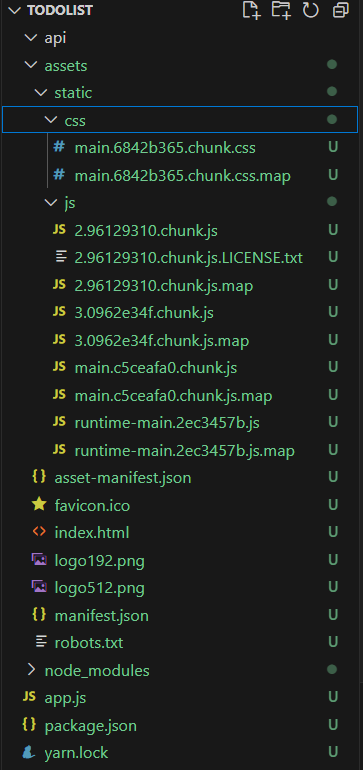Image resolution: width=363 pixels, height=770 pixels.
Task: Click text file icon of robots.txt
Action: (x=42, y=642)
